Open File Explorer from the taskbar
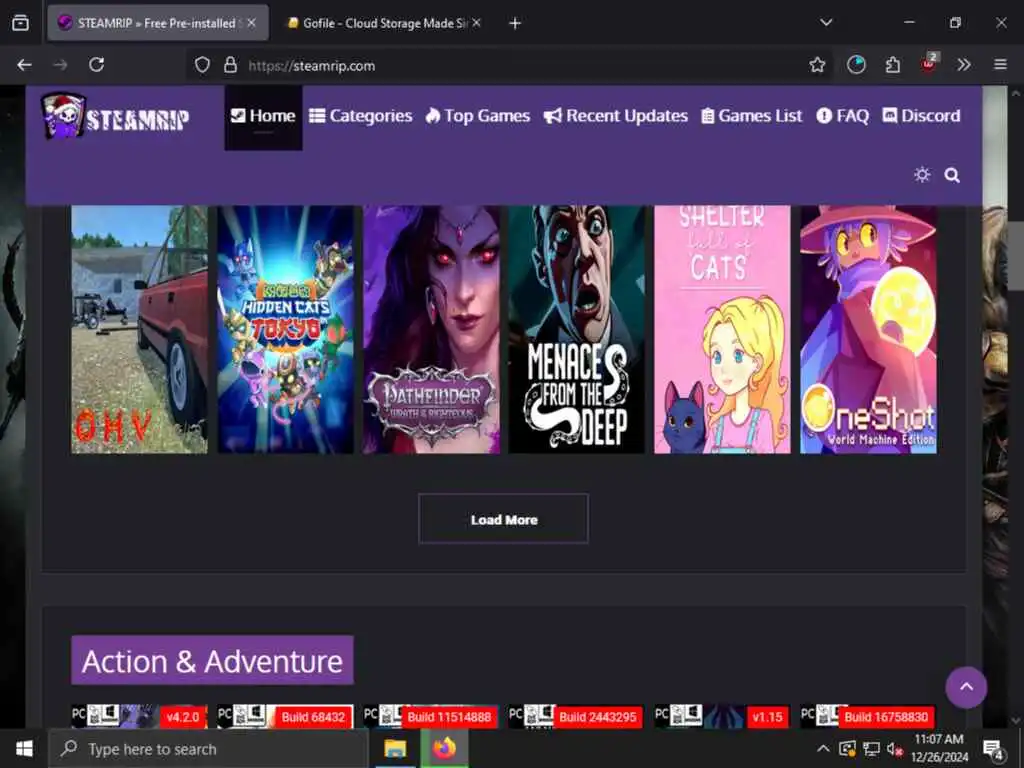This screenshot has width=1024, height=768. click(x=395, y=748)
